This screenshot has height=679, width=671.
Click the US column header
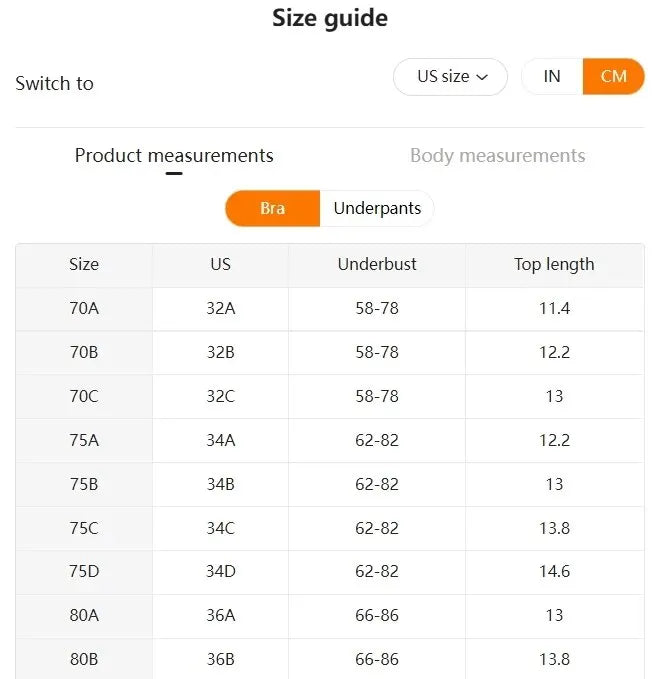(220, 265)
